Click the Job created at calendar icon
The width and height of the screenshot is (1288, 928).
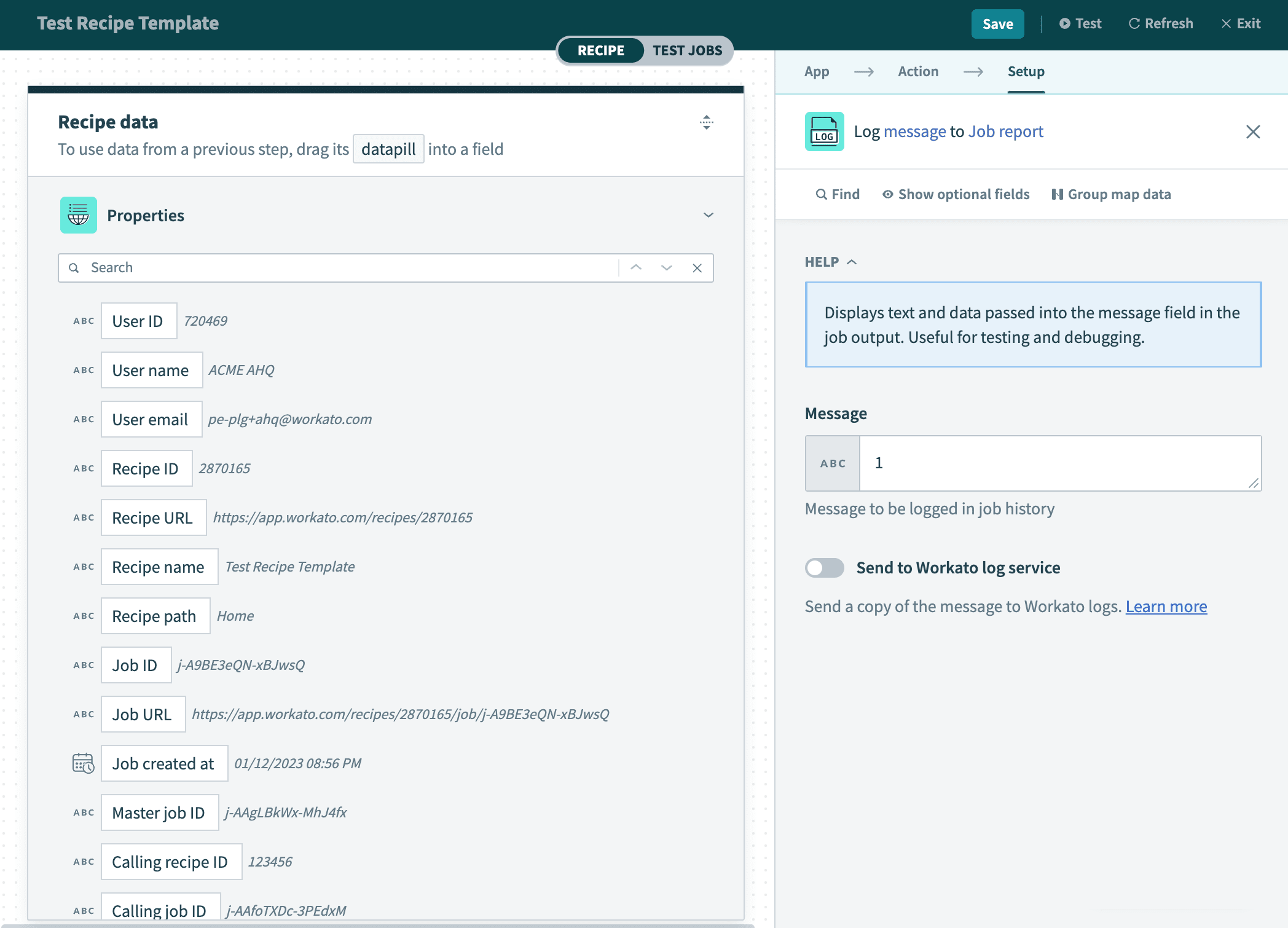coord(83,763)
